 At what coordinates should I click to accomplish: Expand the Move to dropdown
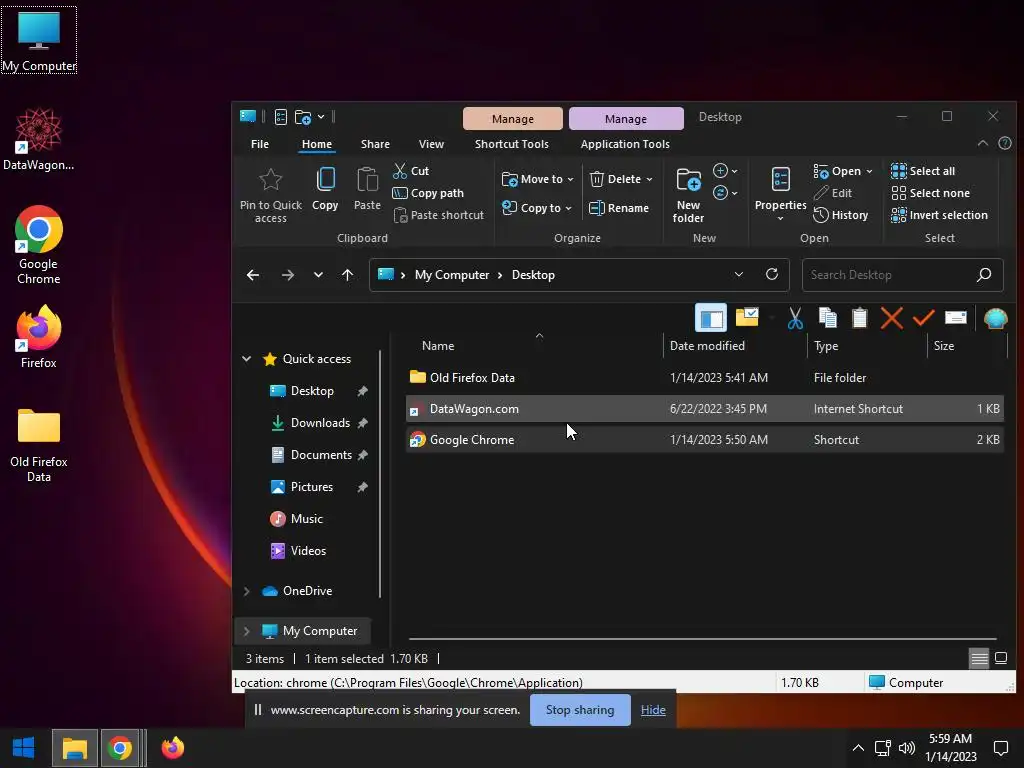coord(570,180)
